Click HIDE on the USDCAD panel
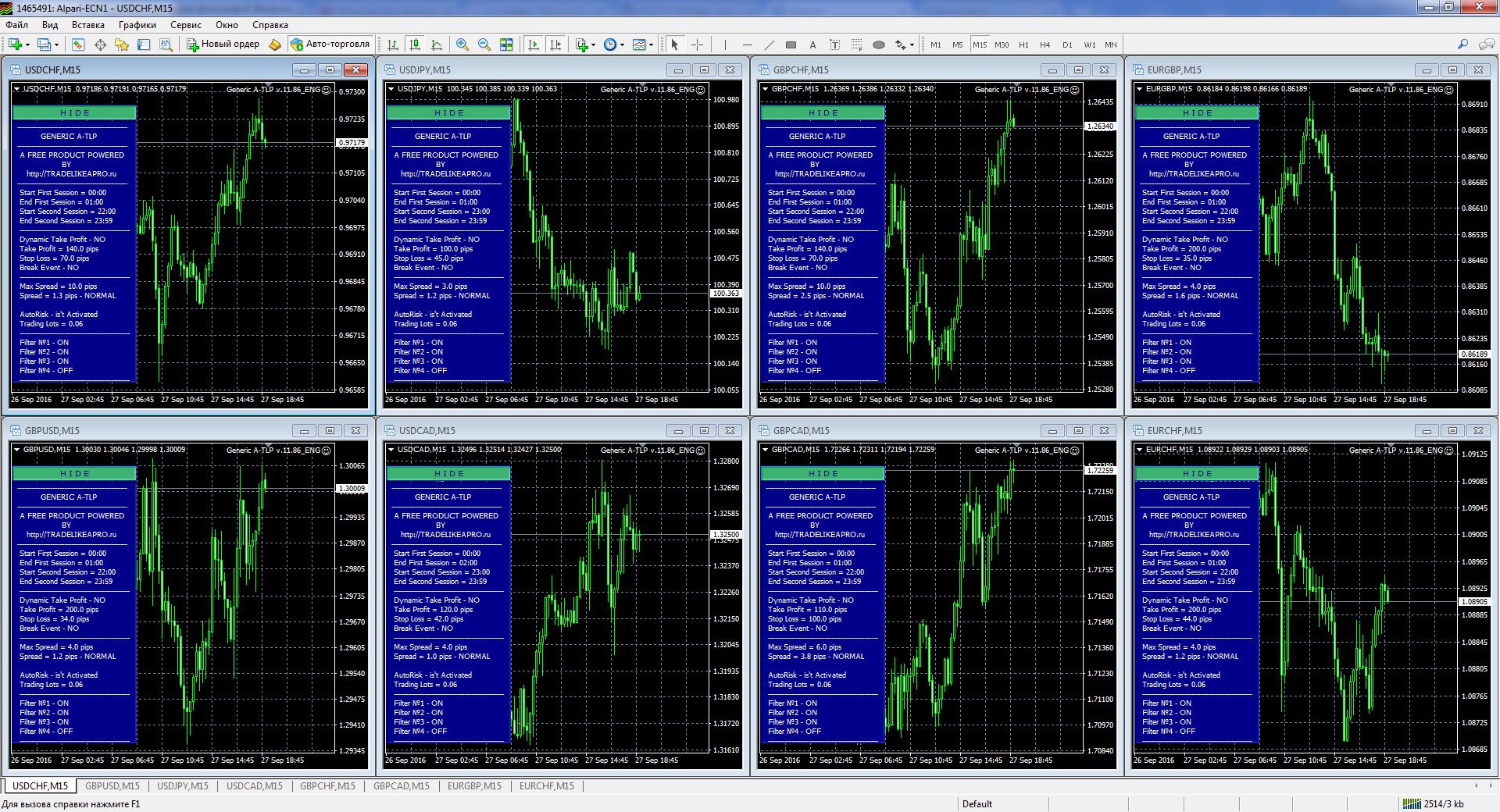Image resolution: width=1500 pixels, height=812 pixels. [449, 473]
